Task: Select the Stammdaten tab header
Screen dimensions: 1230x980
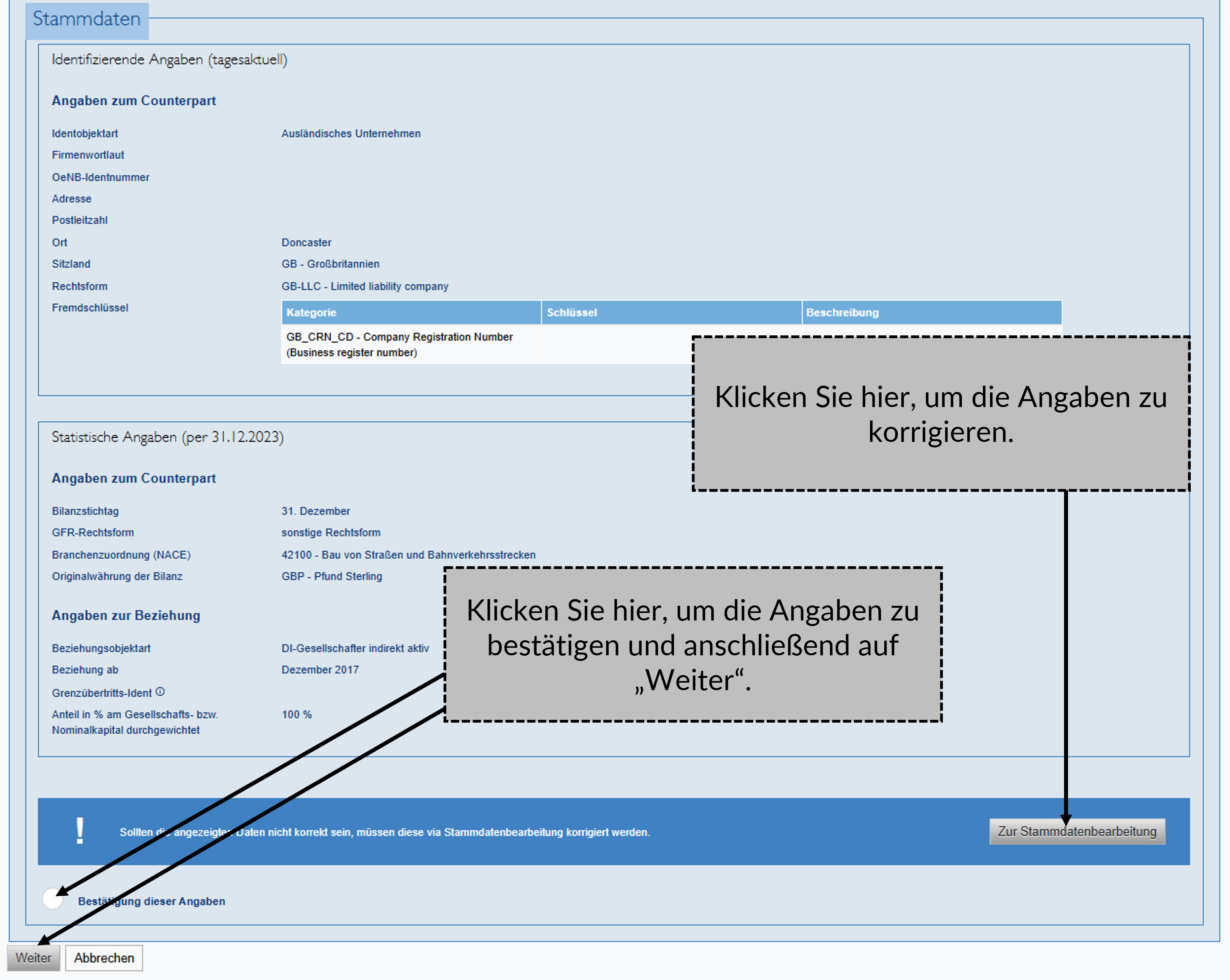Action: (x=87, y=19)
